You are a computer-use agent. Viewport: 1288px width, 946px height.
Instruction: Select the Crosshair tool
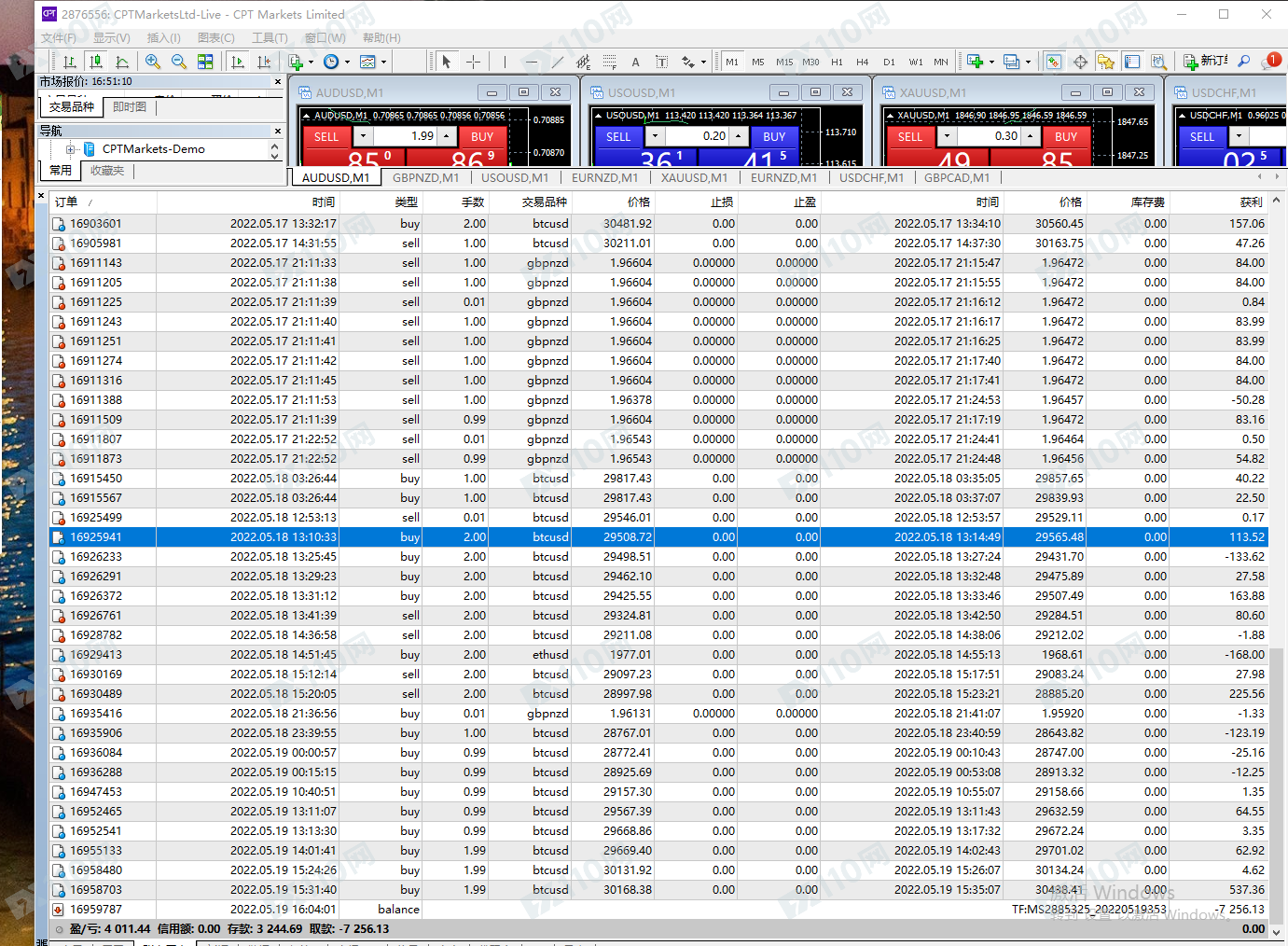(x=473, y=62)
